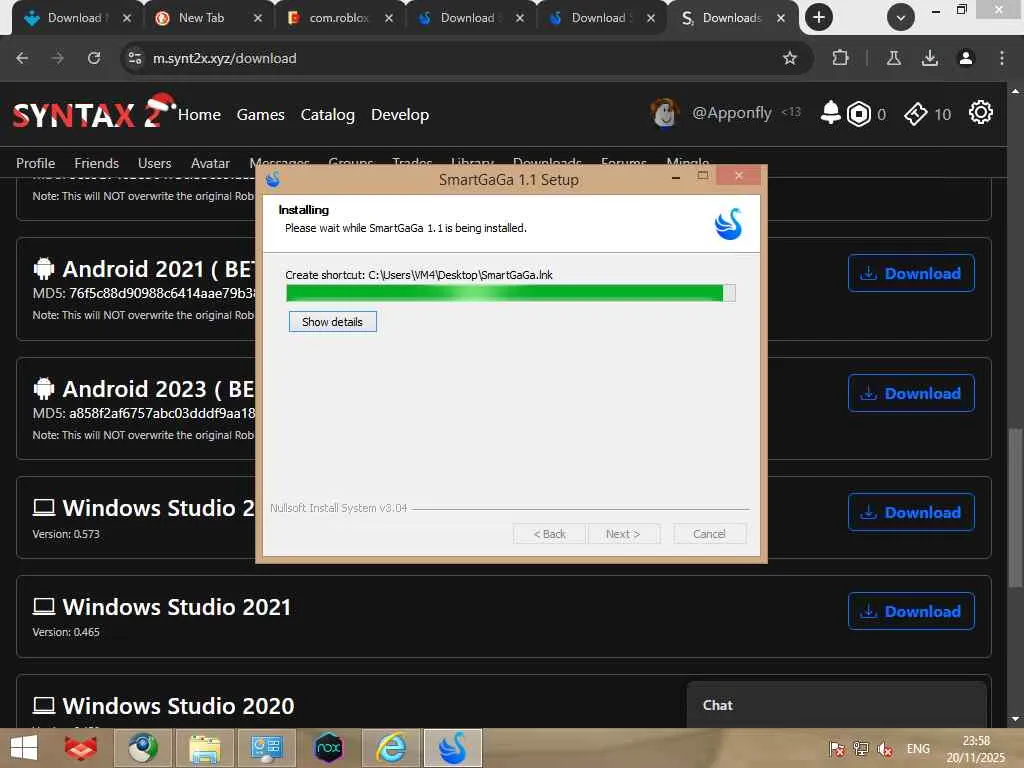Screen dimensions: 1024x768
Task: Click Show details in SmartGaGa installer
Action: coord(332,321)
